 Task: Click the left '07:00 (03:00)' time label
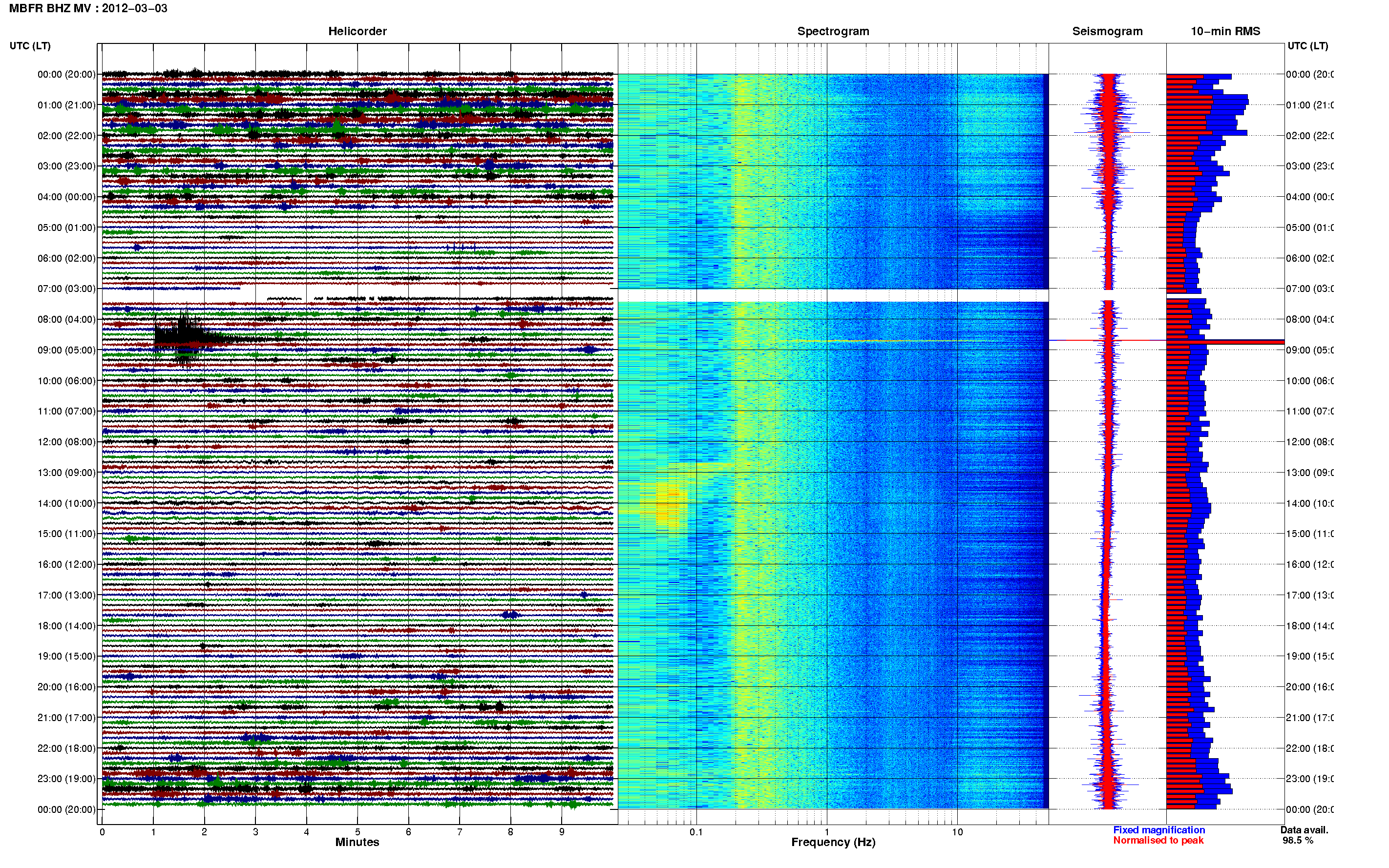66,289
